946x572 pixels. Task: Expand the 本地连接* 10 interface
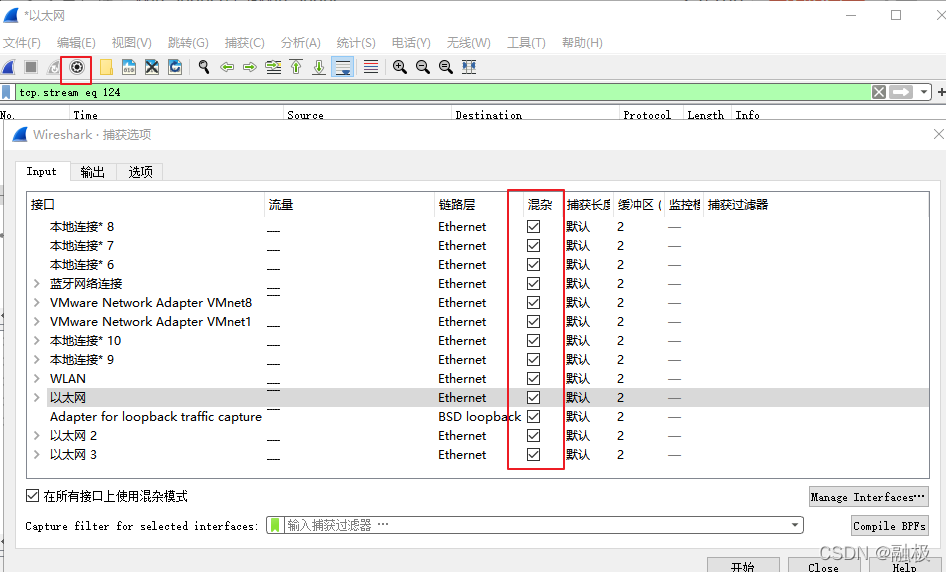(37, 341)
